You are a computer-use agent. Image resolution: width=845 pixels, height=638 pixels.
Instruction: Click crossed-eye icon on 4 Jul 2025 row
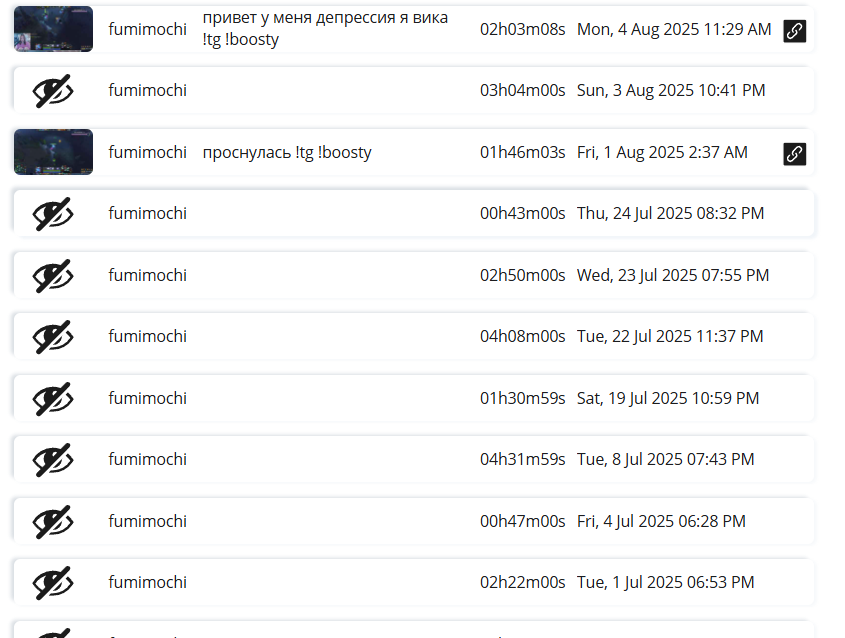53,522
